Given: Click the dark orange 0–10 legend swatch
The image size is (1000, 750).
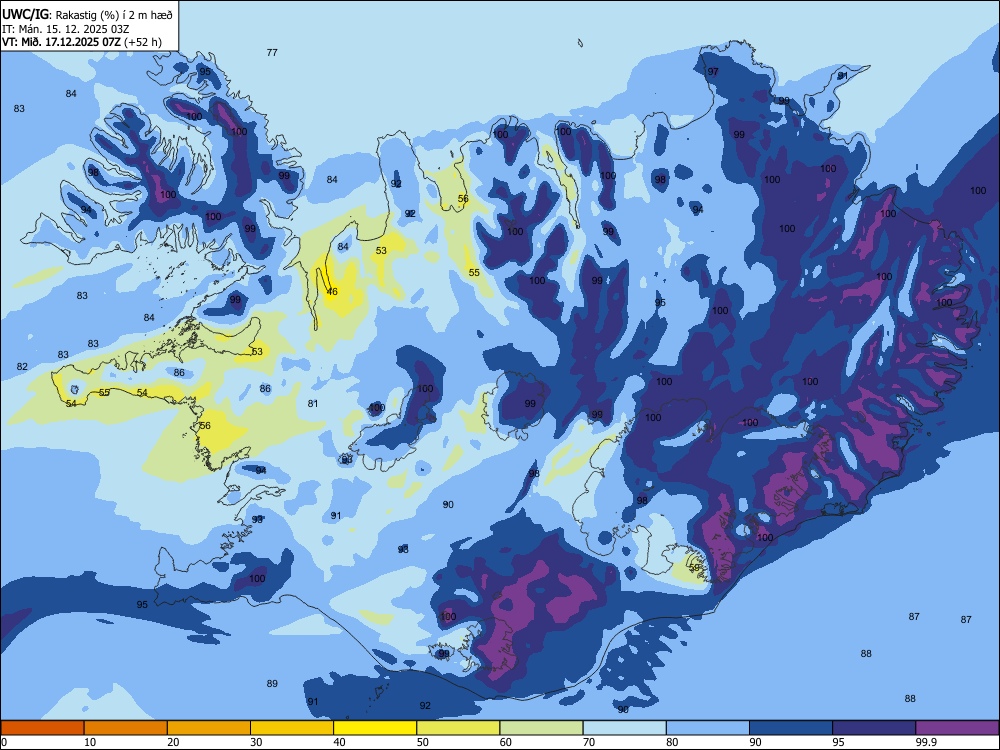Looking at the screenshot, I should point(42,728).
